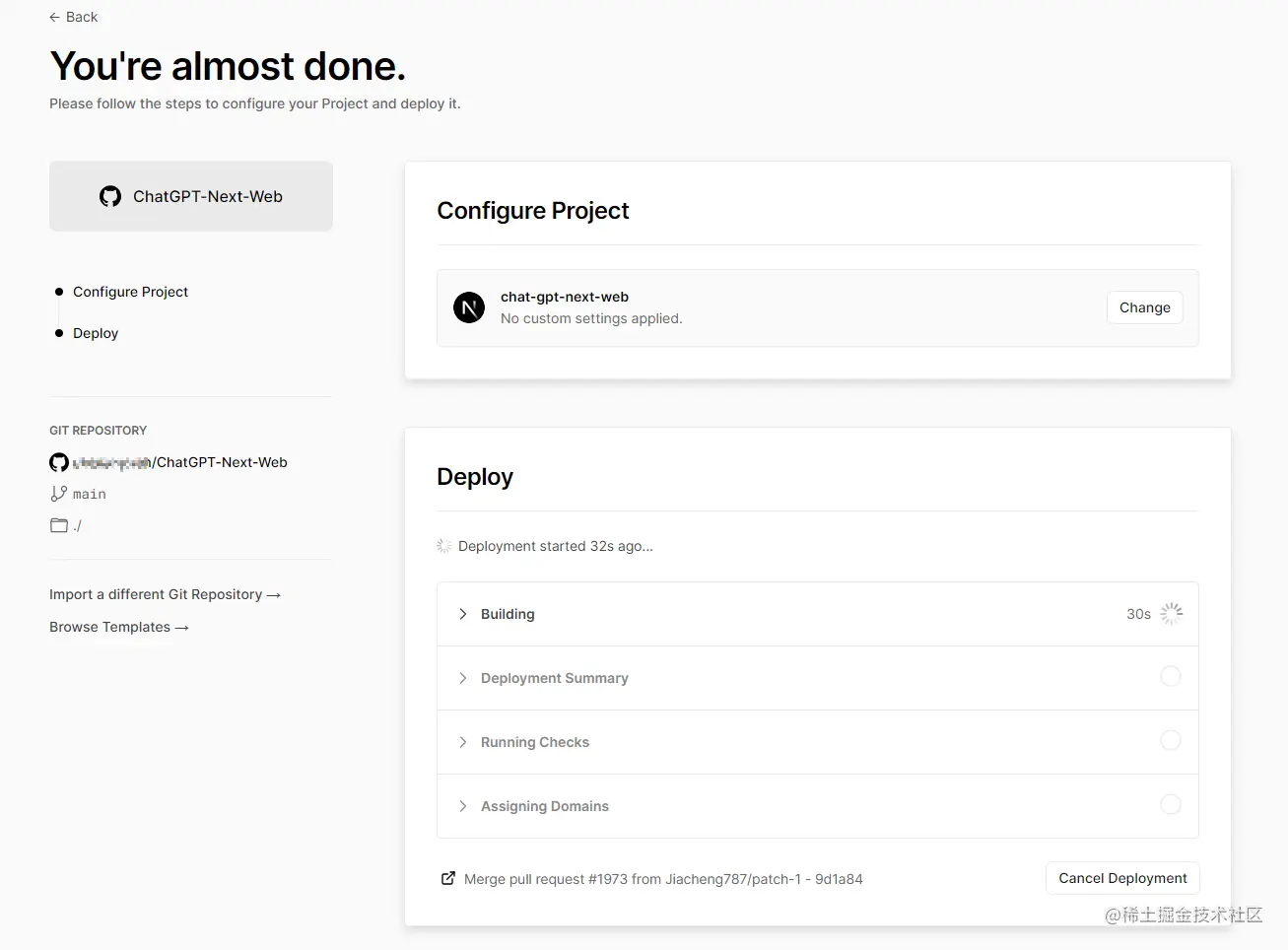The width and height of the screenshot is (1288, 950).
Task: Click the main branch name
Action: 89,494
